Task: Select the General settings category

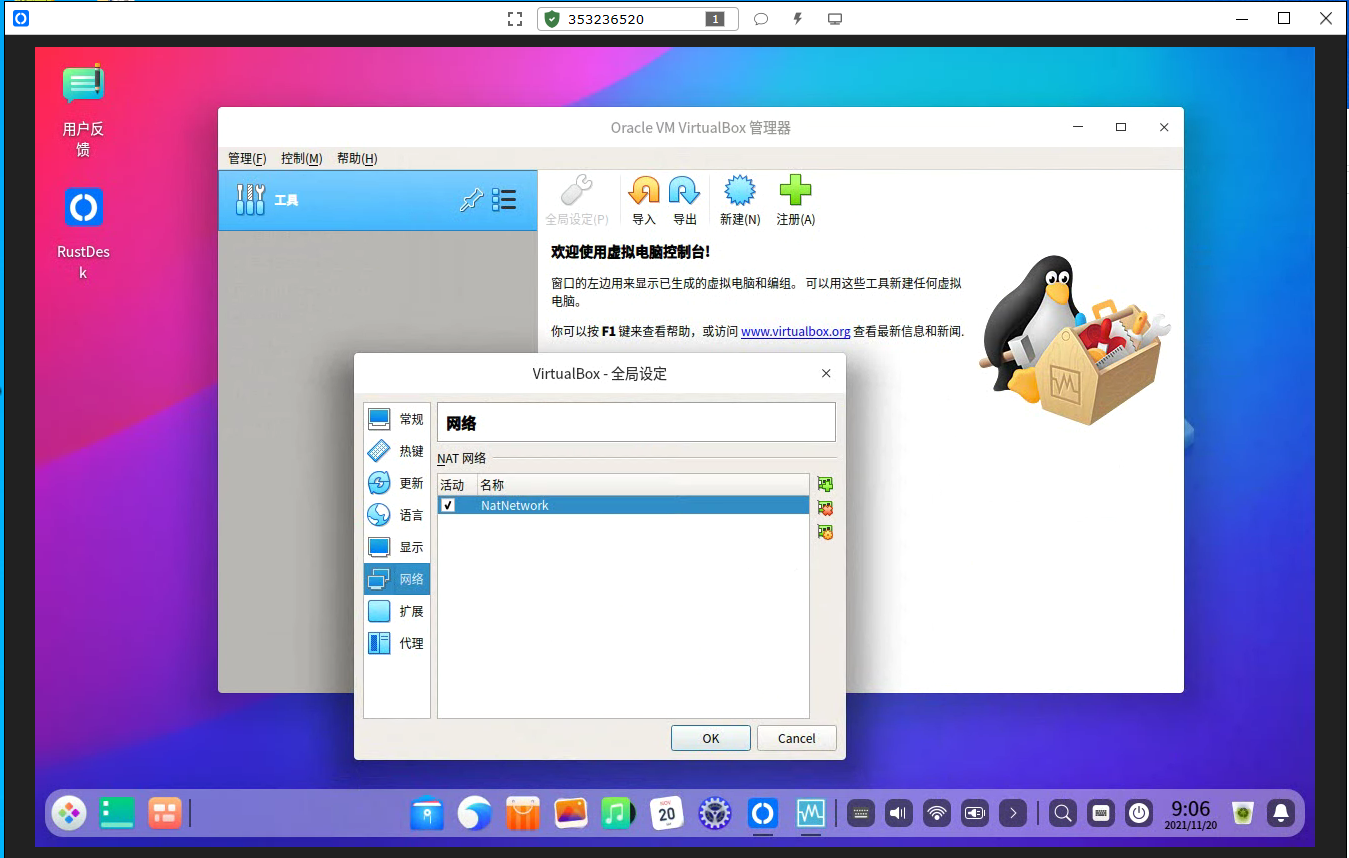Action: coord(397,419)
